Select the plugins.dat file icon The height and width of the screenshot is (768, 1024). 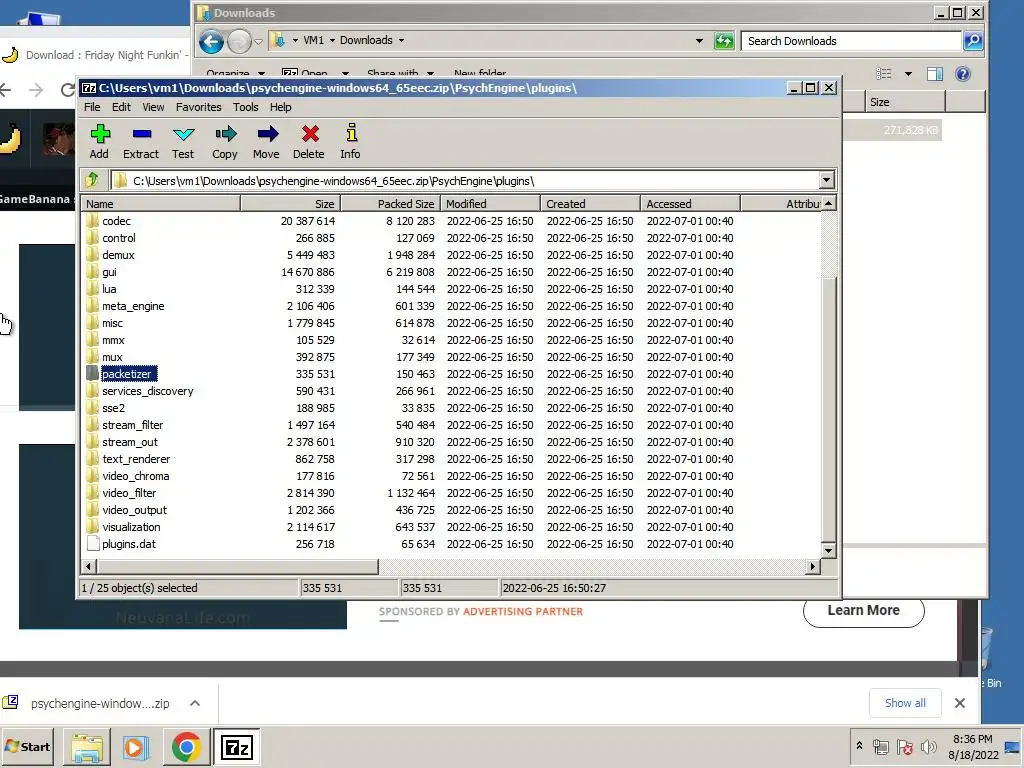pyautogui.click(x=93, y=543)
